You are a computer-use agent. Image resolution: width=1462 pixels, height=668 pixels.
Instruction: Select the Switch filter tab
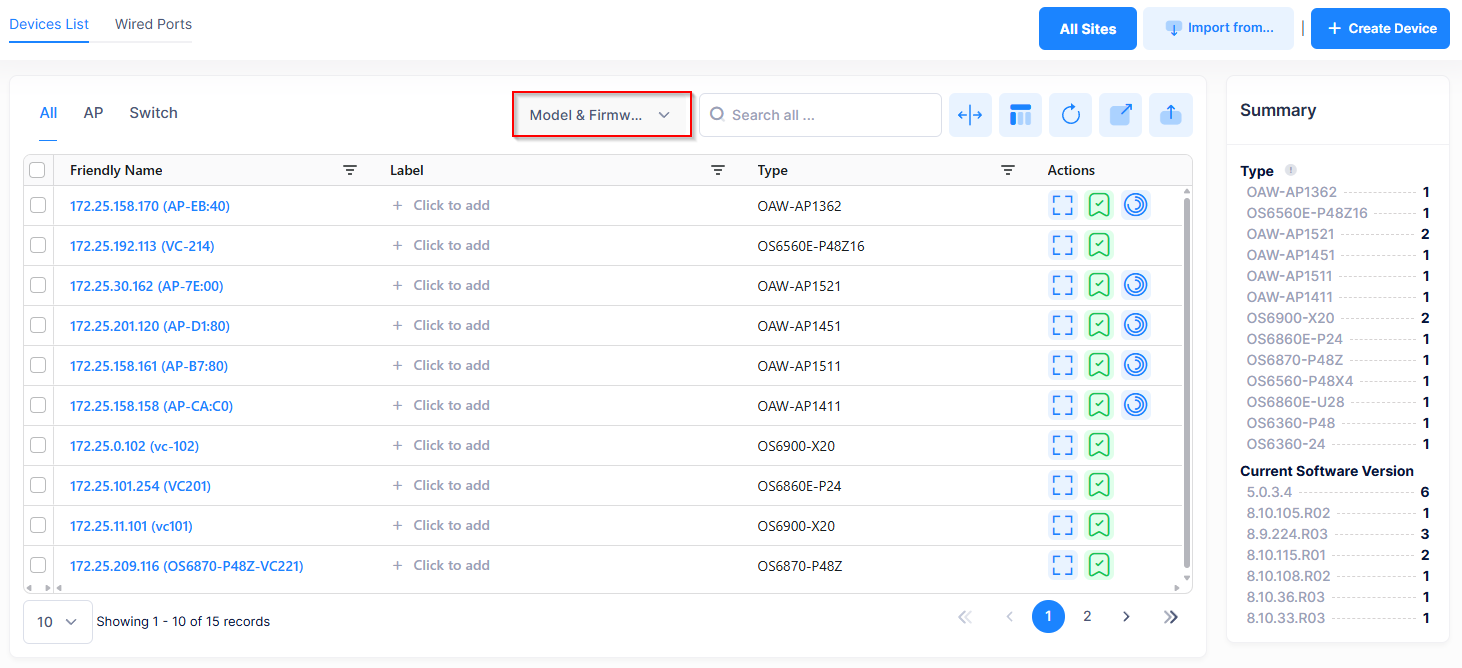[x=153, y=113]
